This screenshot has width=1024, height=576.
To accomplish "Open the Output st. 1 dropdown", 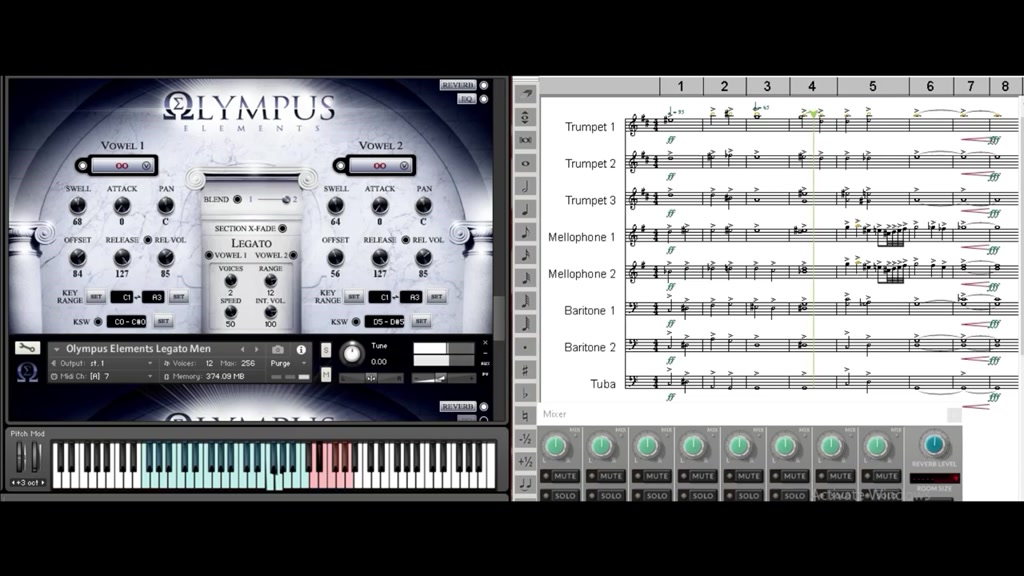I will (x=103, y=363).
